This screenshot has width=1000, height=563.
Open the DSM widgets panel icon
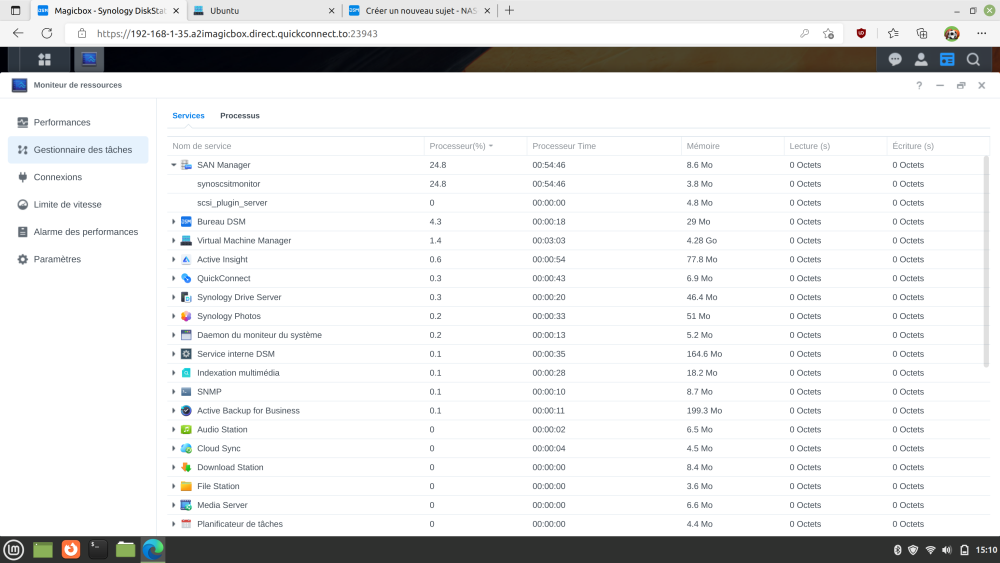pyautogui.click(x=947, y=59)
